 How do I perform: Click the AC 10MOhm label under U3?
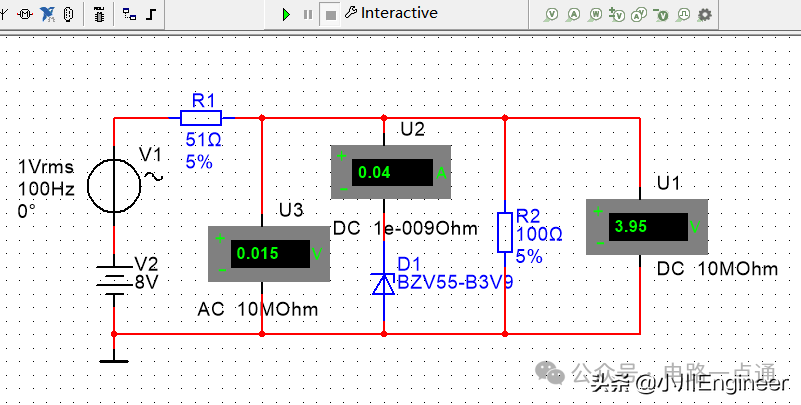[258, 309]
